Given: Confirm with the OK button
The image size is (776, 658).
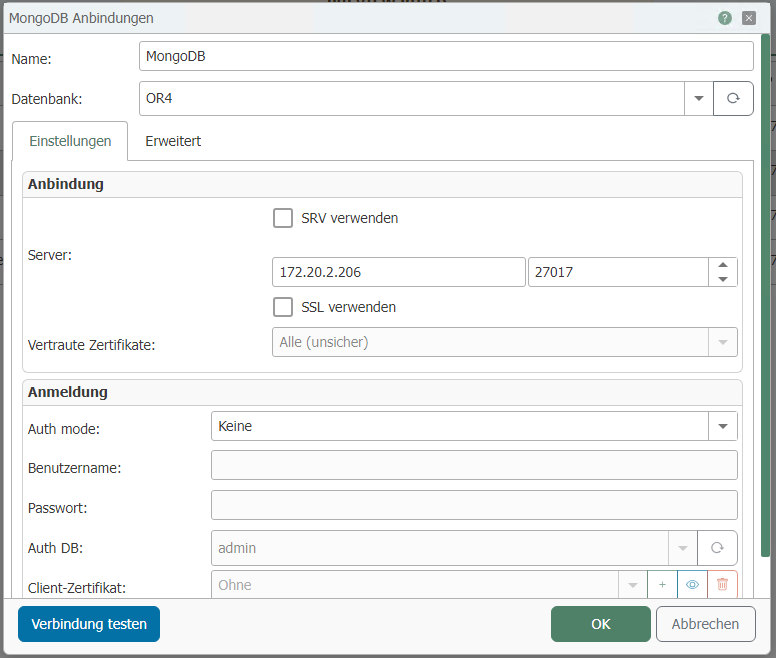Looking at the screenshot, I should click(x=601, y=624).
